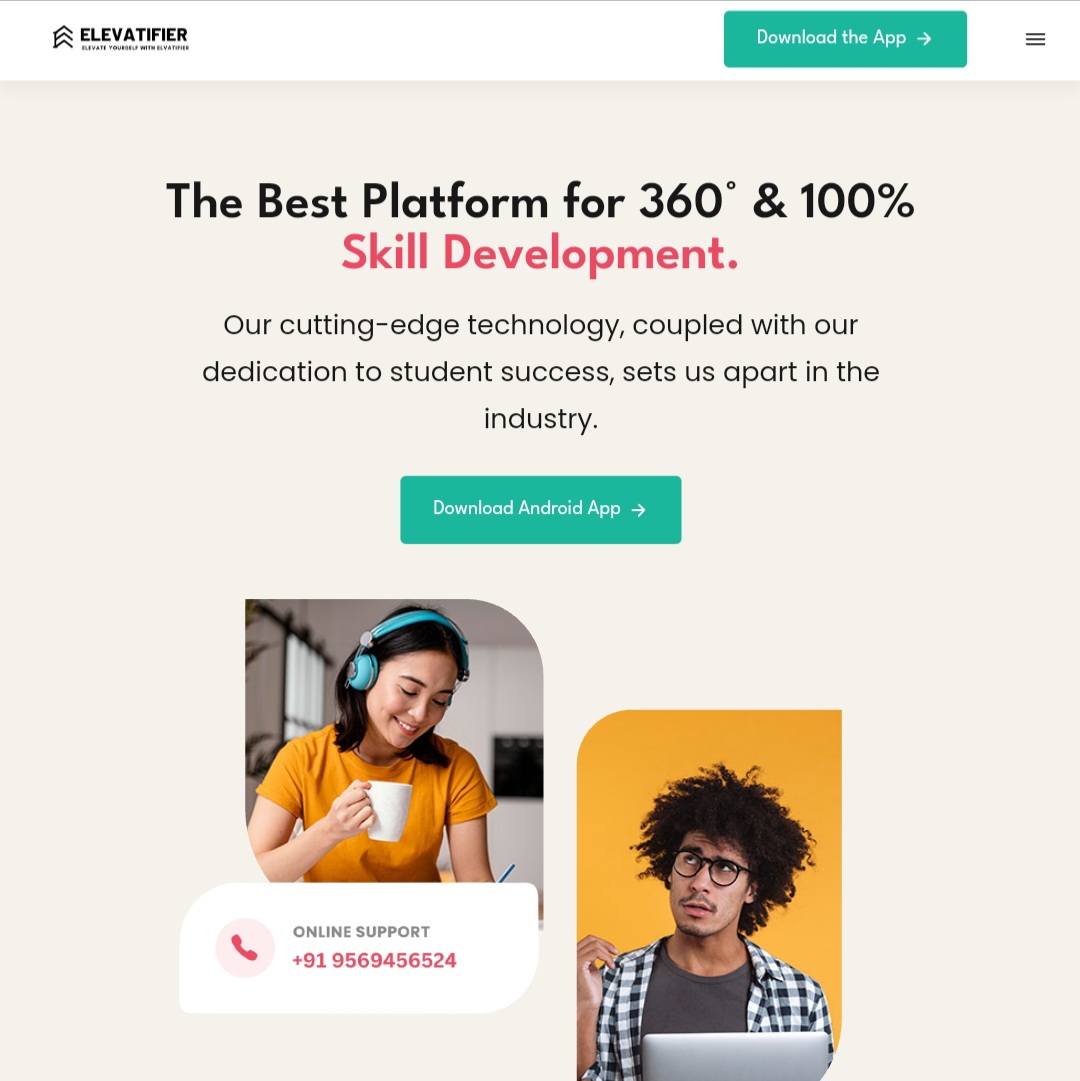Open the hamburger menu icon
1080x1081 pixels.
[1035, 39]
